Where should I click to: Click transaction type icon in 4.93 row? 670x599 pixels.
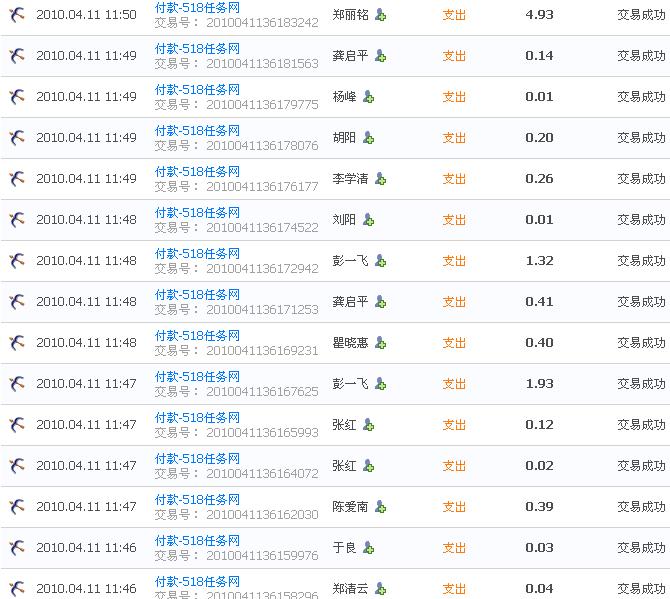coord(17,15)
